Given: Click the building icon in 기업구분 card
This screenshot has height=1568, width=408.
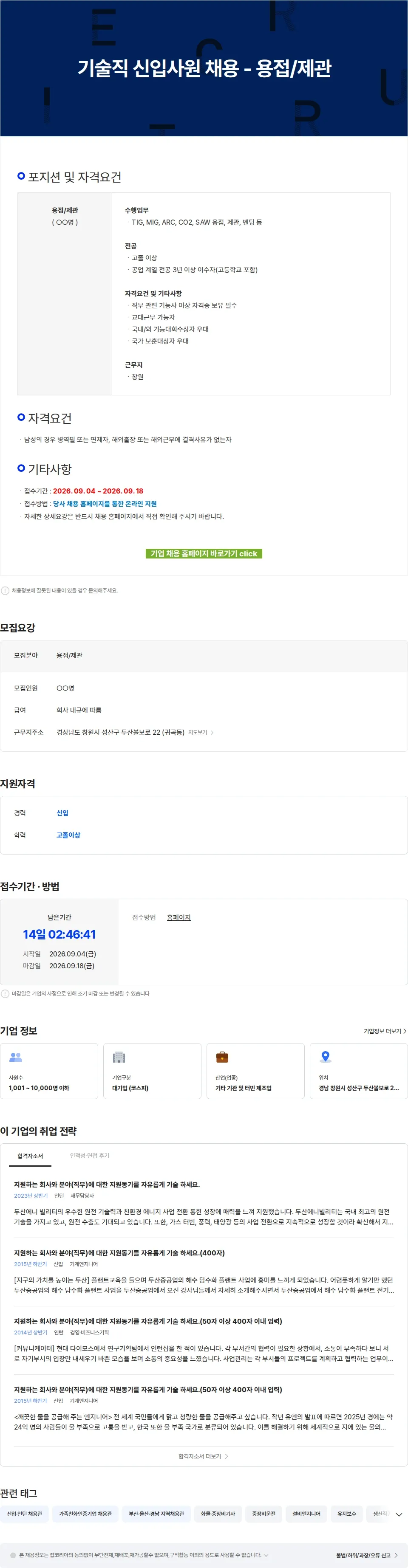Looking at the screenshot, I should pos(119,1058).
